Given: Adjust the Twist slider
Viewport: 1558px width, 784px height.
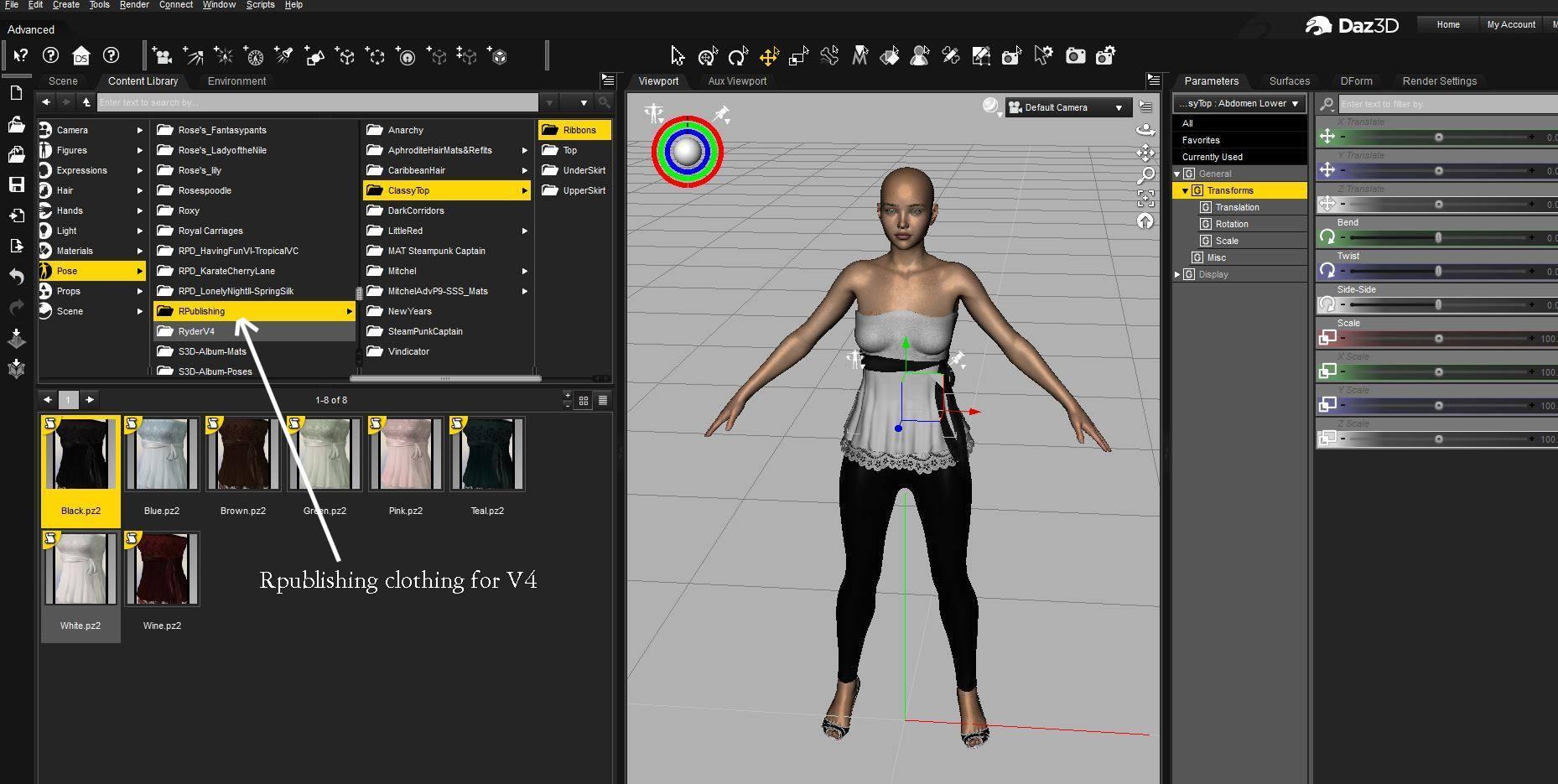Looking at the screenshot, I should tap(1438, 272).
